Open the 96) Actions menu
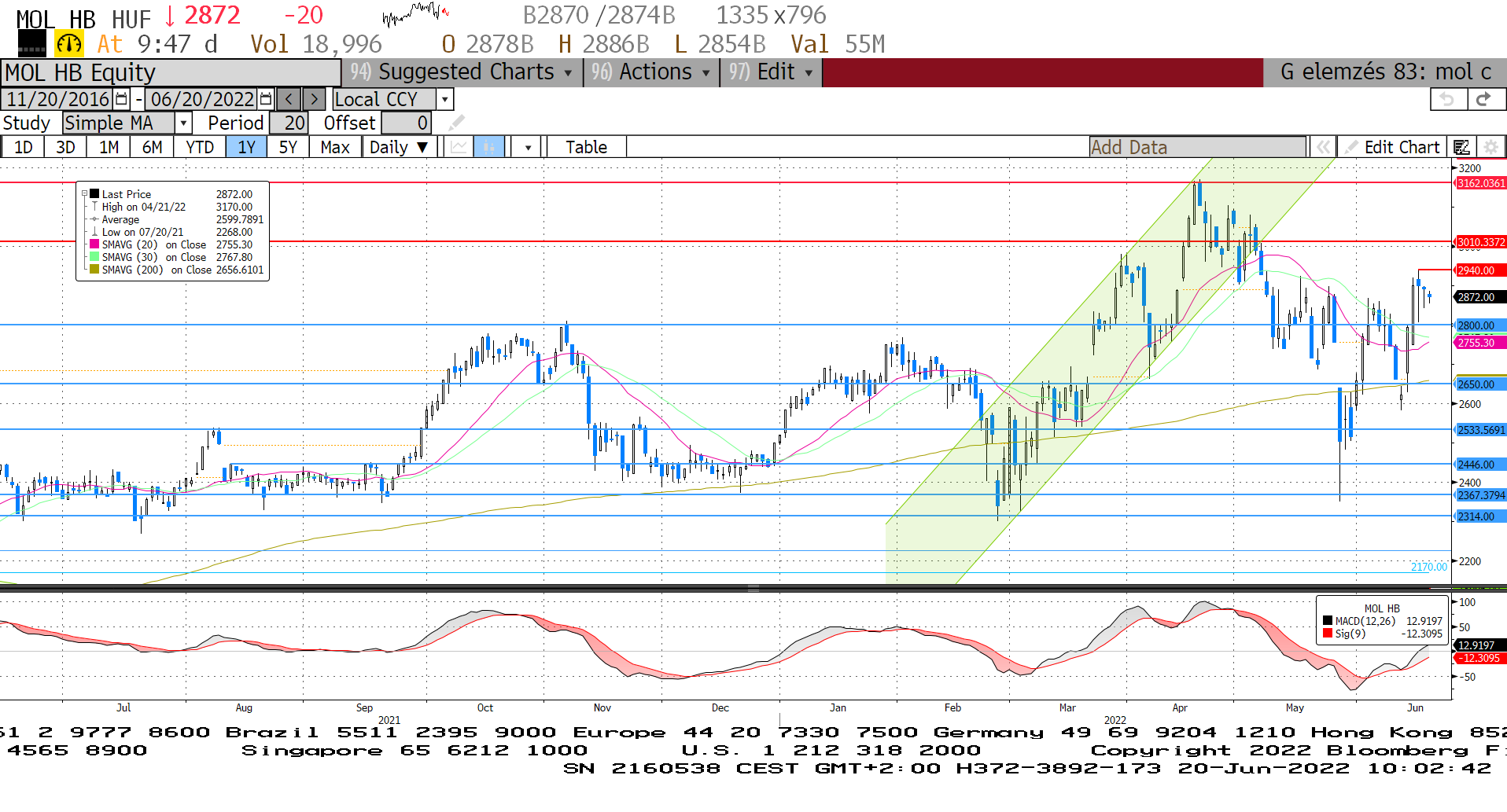Image resolution: width=1507 pixels, height=812 pixels. coord(650,72)
